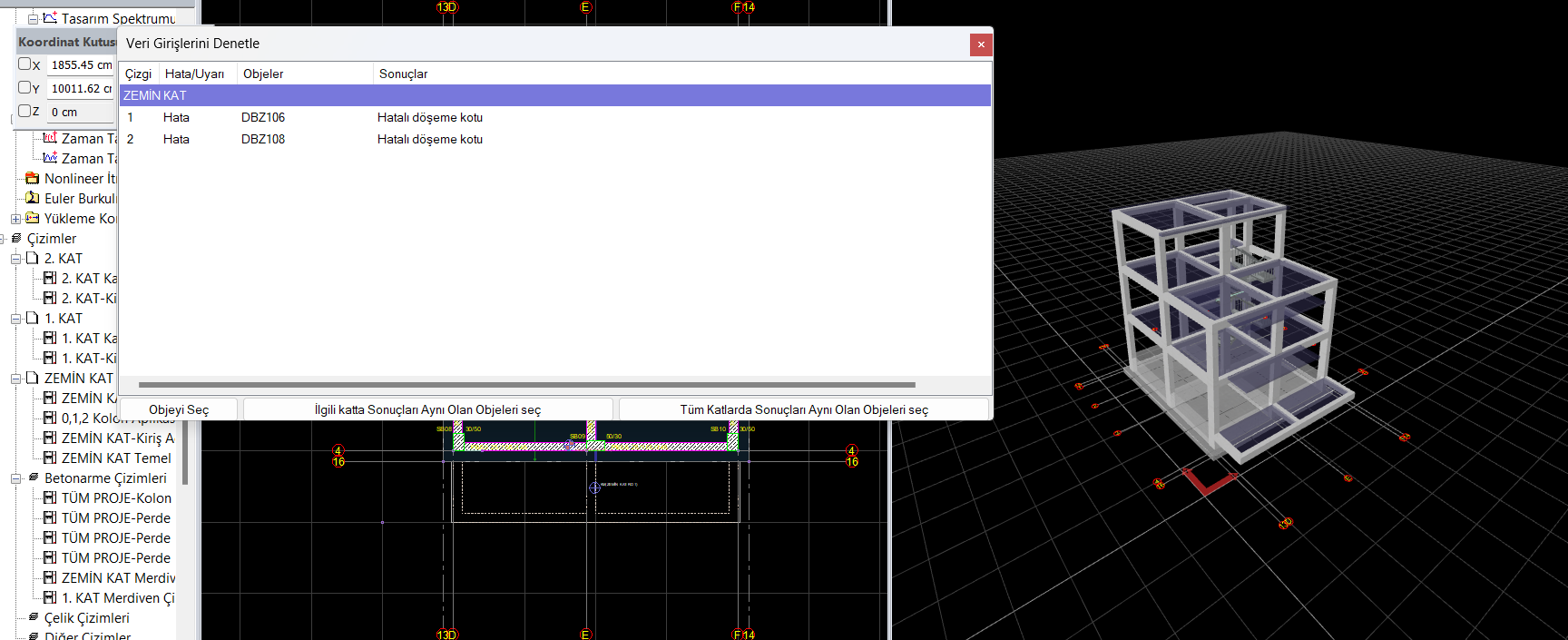
Task: Click the 0,1,2 Kolon Aplikasyon drawing icon
Action: click(x=50, y=418)
